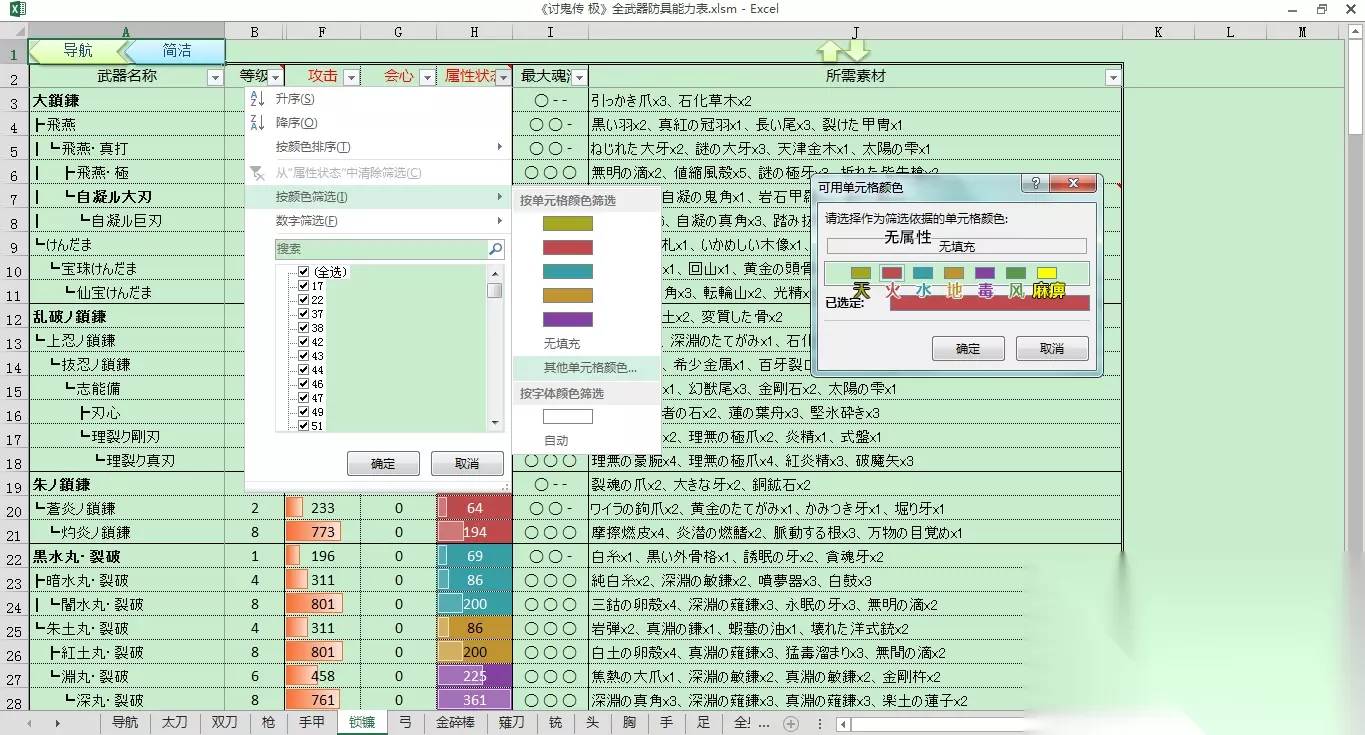The height and width of the screenshot is (735, 1365).
Task: Uncheck the value 43 checkbox
Action: pyautogui.click(x=303, y=356)
